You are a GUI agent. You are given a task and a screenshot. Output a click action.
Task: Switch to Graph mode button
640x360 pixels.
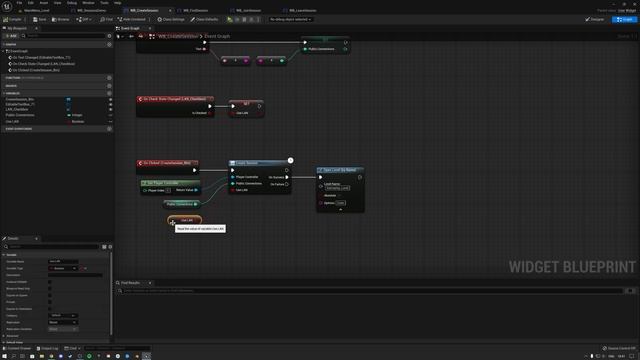[x=624, y=19]
